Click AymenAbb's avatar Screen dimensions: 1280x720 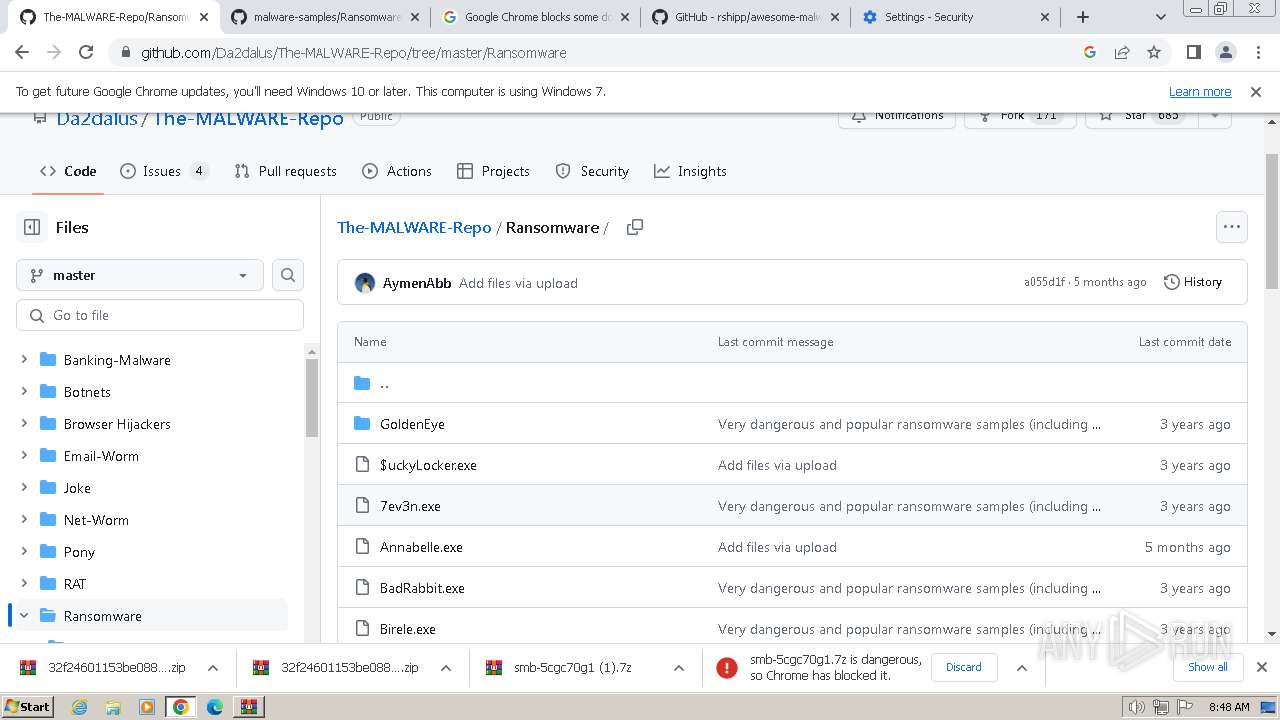(365, 283)
